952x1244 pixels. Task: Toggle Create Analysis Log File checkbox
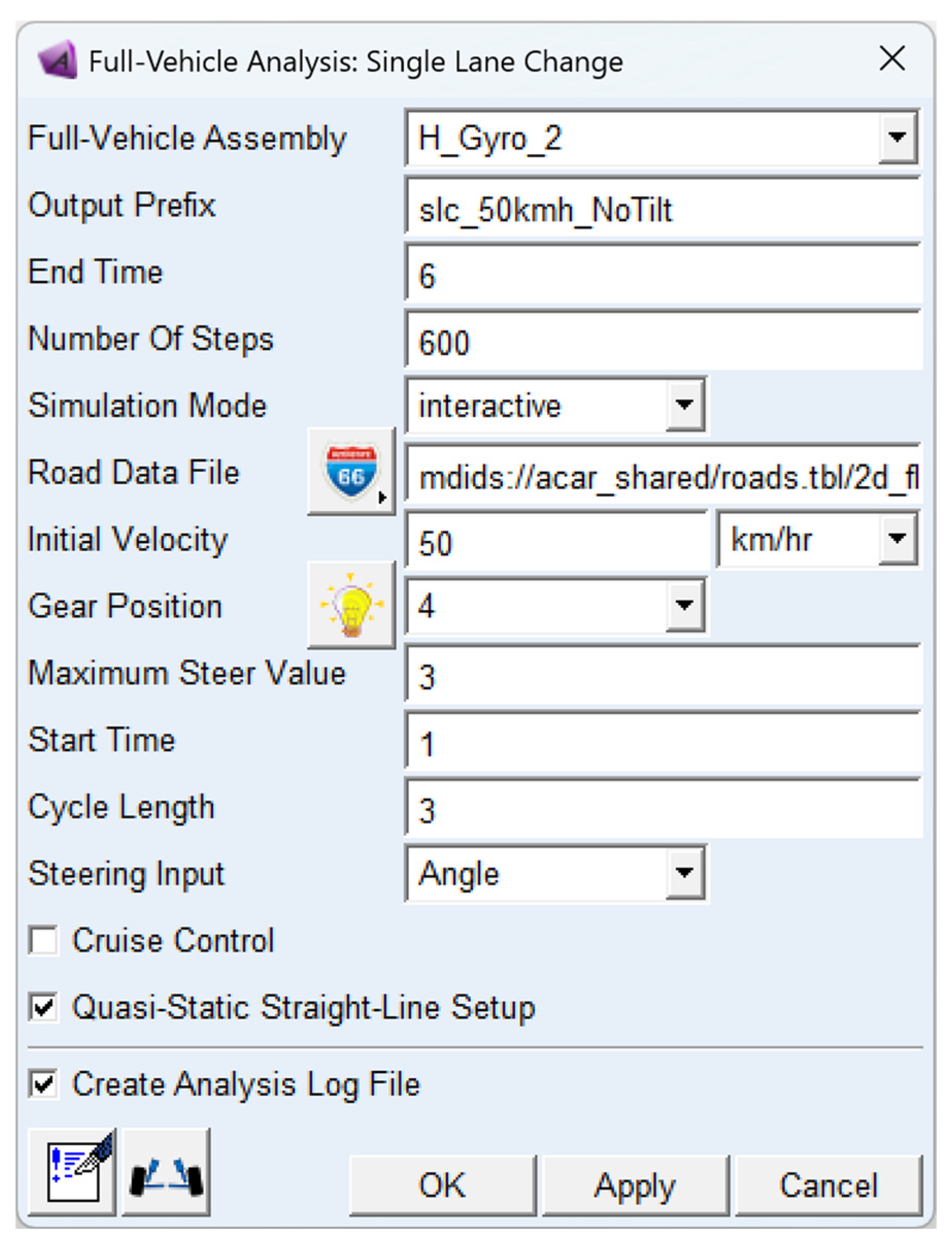coord(44,1084)
